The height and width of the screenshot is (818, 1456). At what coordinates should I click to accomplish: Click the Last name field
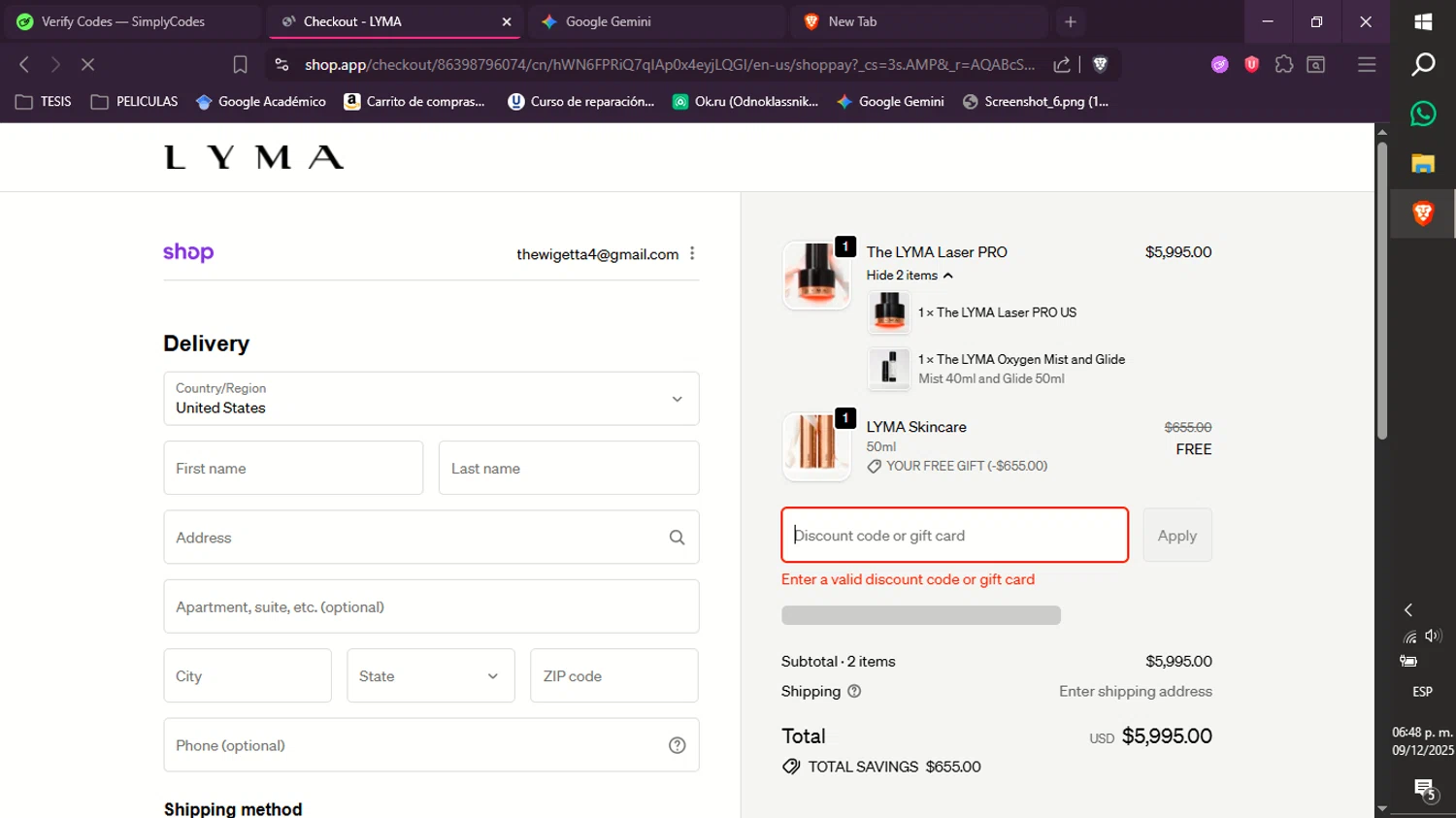569,468
